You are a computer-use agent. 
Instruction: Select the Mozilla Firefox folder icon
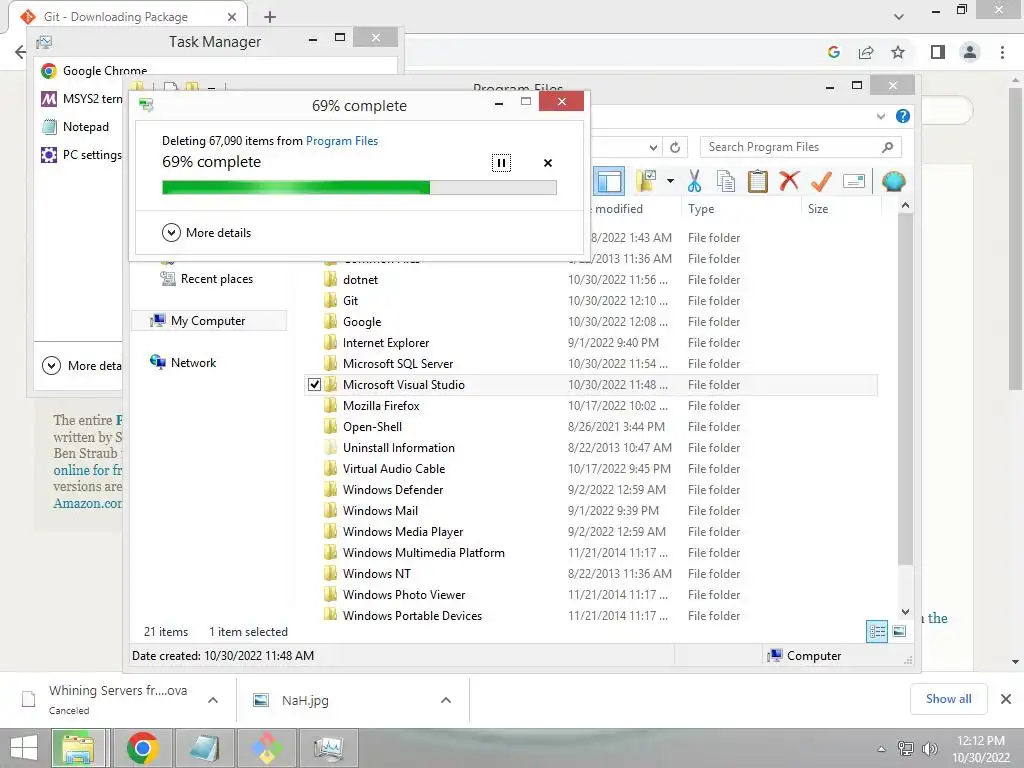(331, 406)
